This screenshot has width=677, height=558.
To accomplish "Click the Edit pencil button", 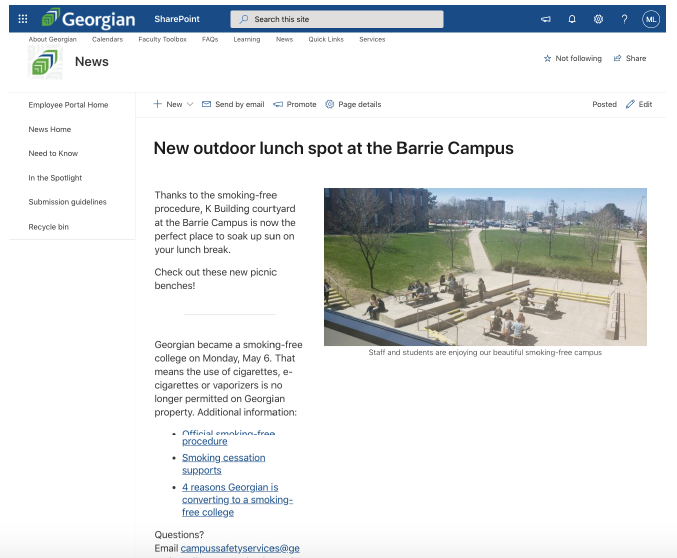I will pos(638,104).
